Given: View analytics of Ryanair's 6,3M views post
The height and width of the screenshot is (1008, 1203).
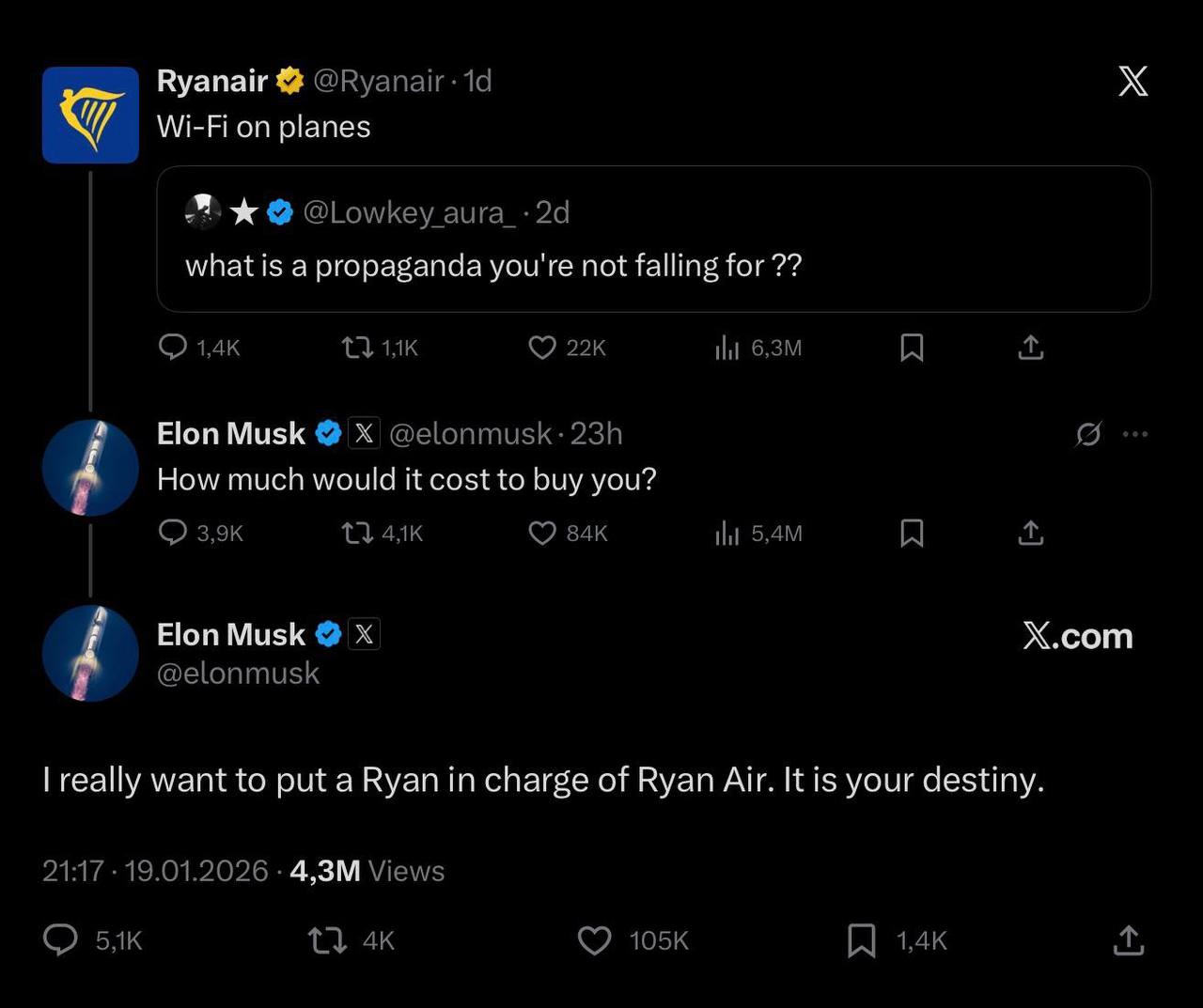Looking at the screenshot, I should tap(726, 349).
